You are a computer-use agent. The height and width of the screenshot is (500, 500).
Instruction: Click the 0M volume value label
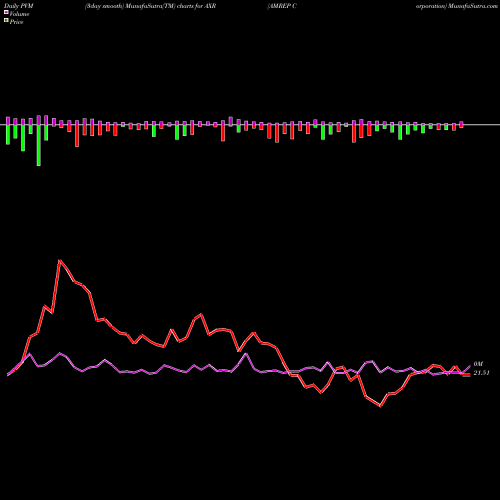pos(478,364)
